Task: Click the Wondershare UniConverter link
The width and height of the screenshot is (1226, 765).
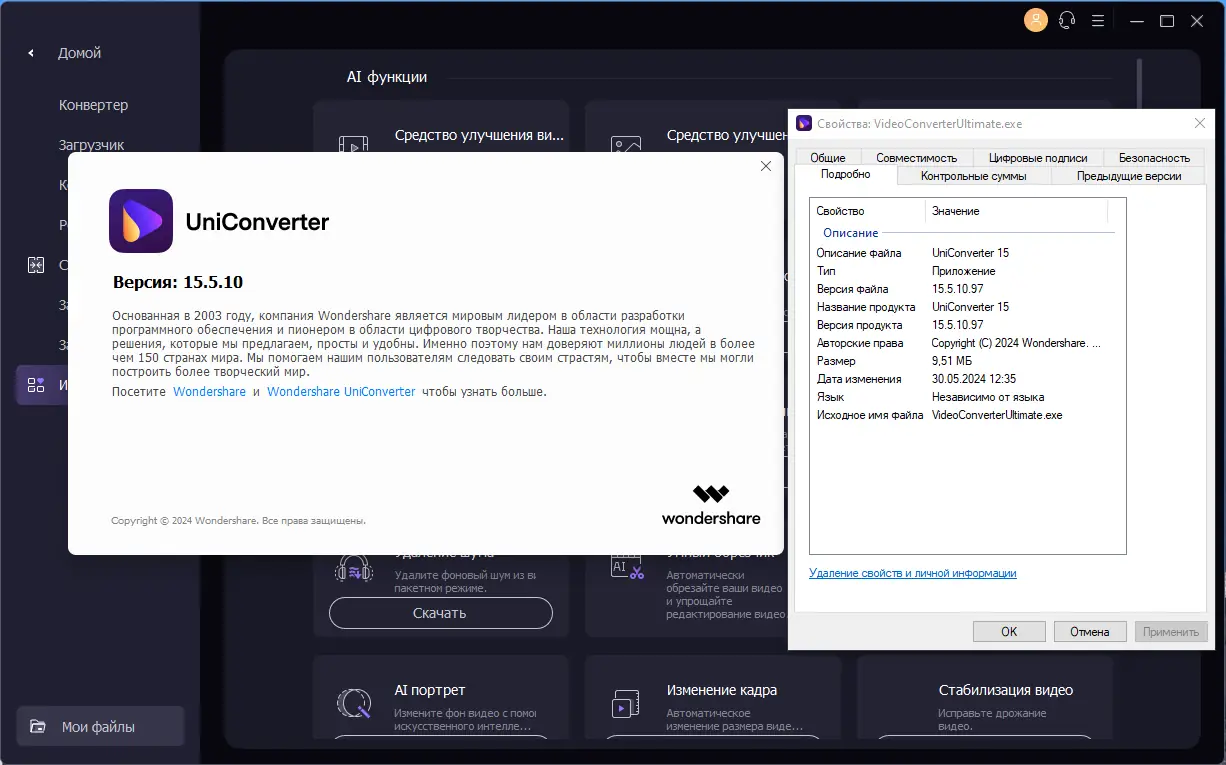Action: (x=341, y=391)
